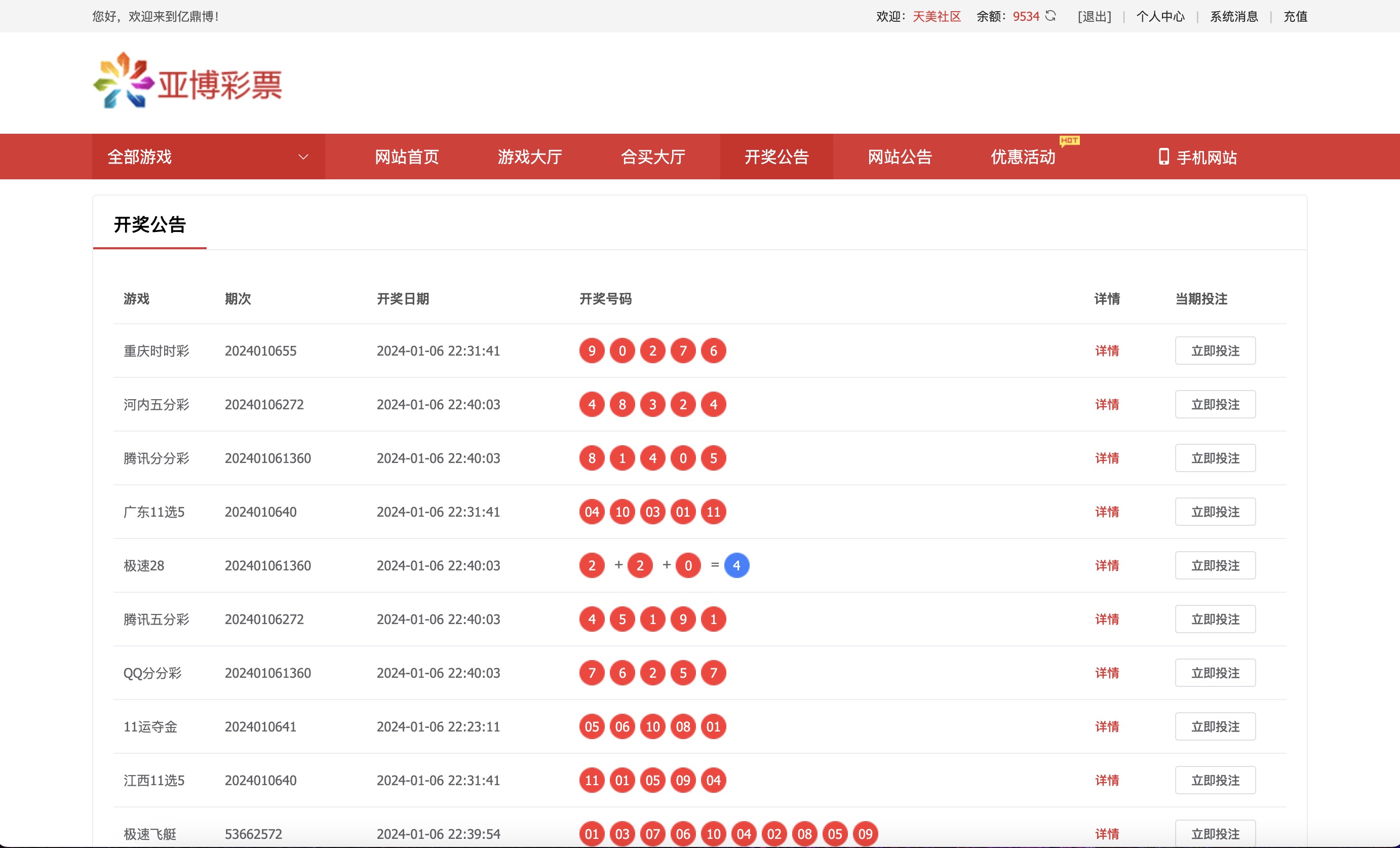This screenshot has width=1400, height=848.
Task: Open 详情 for 广东11选5
Action: 1107,512
